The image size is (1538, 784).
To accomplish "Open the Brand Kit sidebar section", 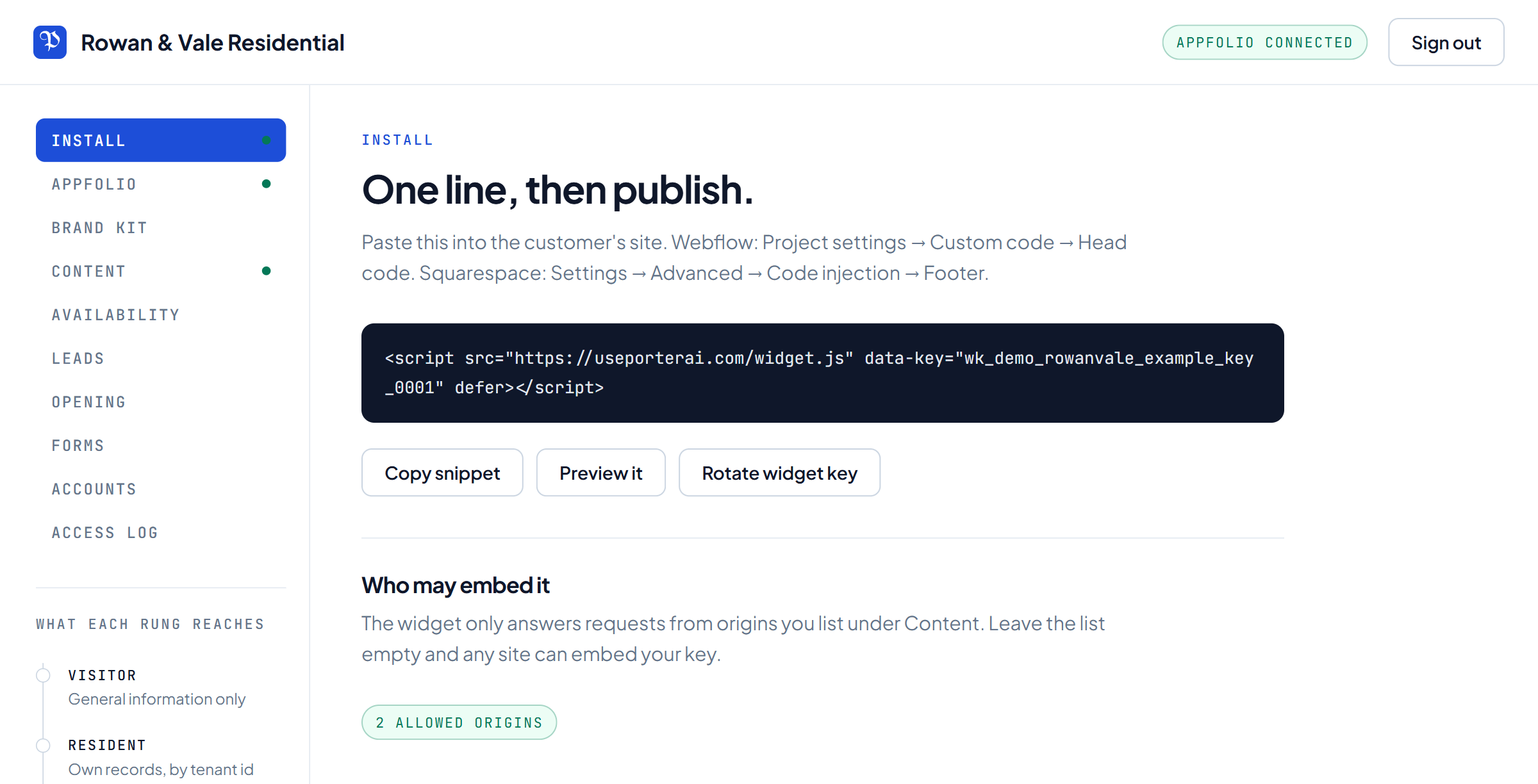I will click(161, 227).
